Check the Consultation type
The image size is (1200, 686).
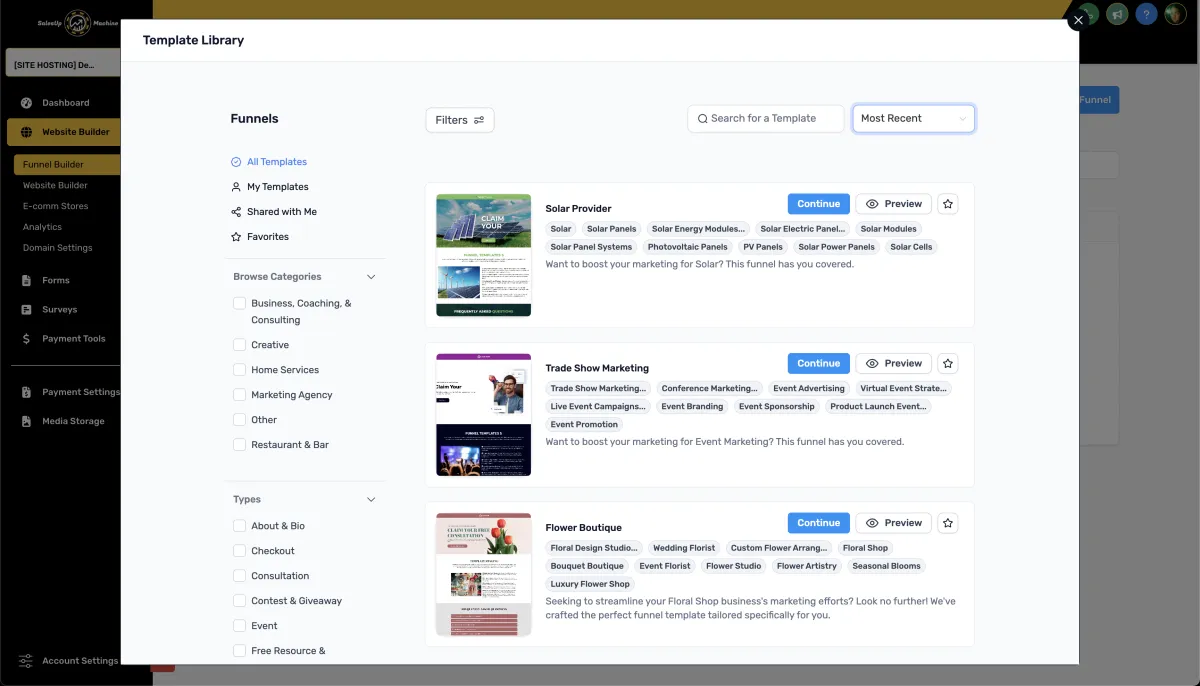coord(239,576)
